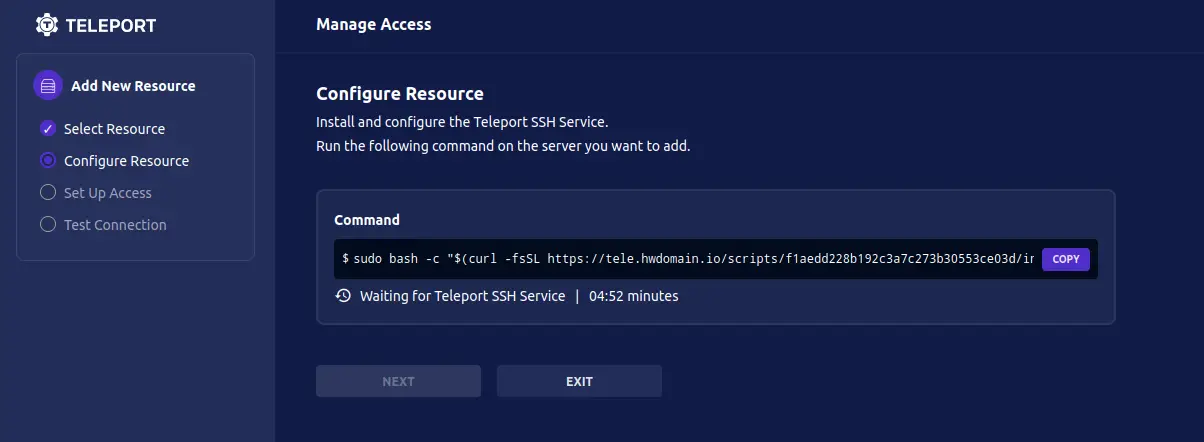Click the disabled Next button

(x=398, y=381)
